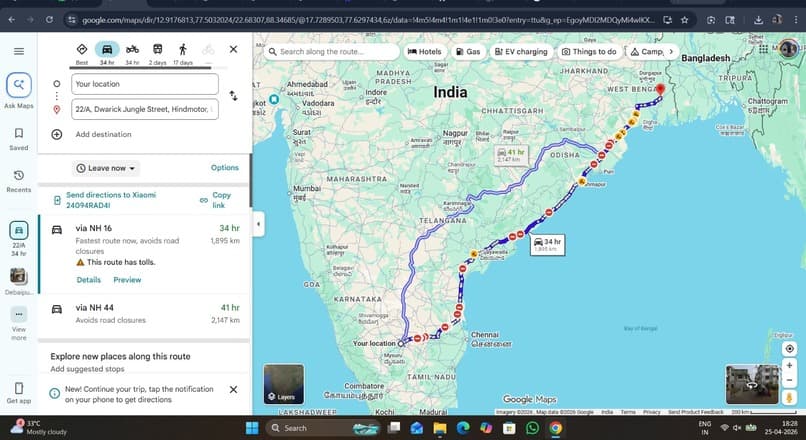
Task: Show your location on the map
Action: [x=790, y=349]
